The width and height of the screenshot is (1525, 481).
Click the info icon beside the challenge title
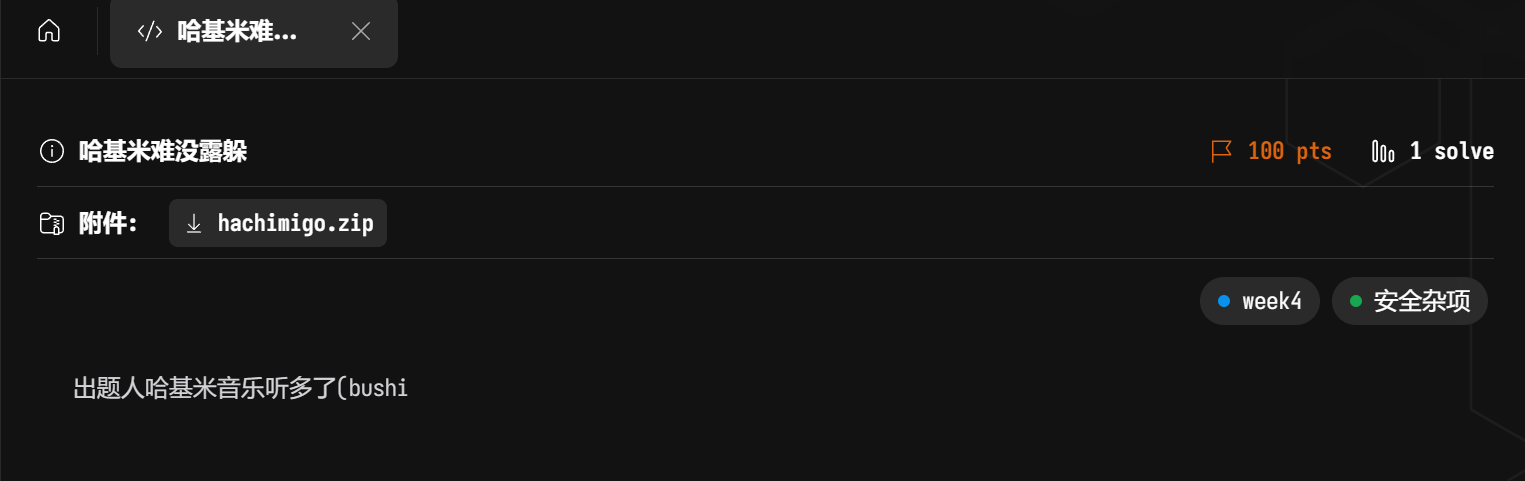(x=50, y=152)
